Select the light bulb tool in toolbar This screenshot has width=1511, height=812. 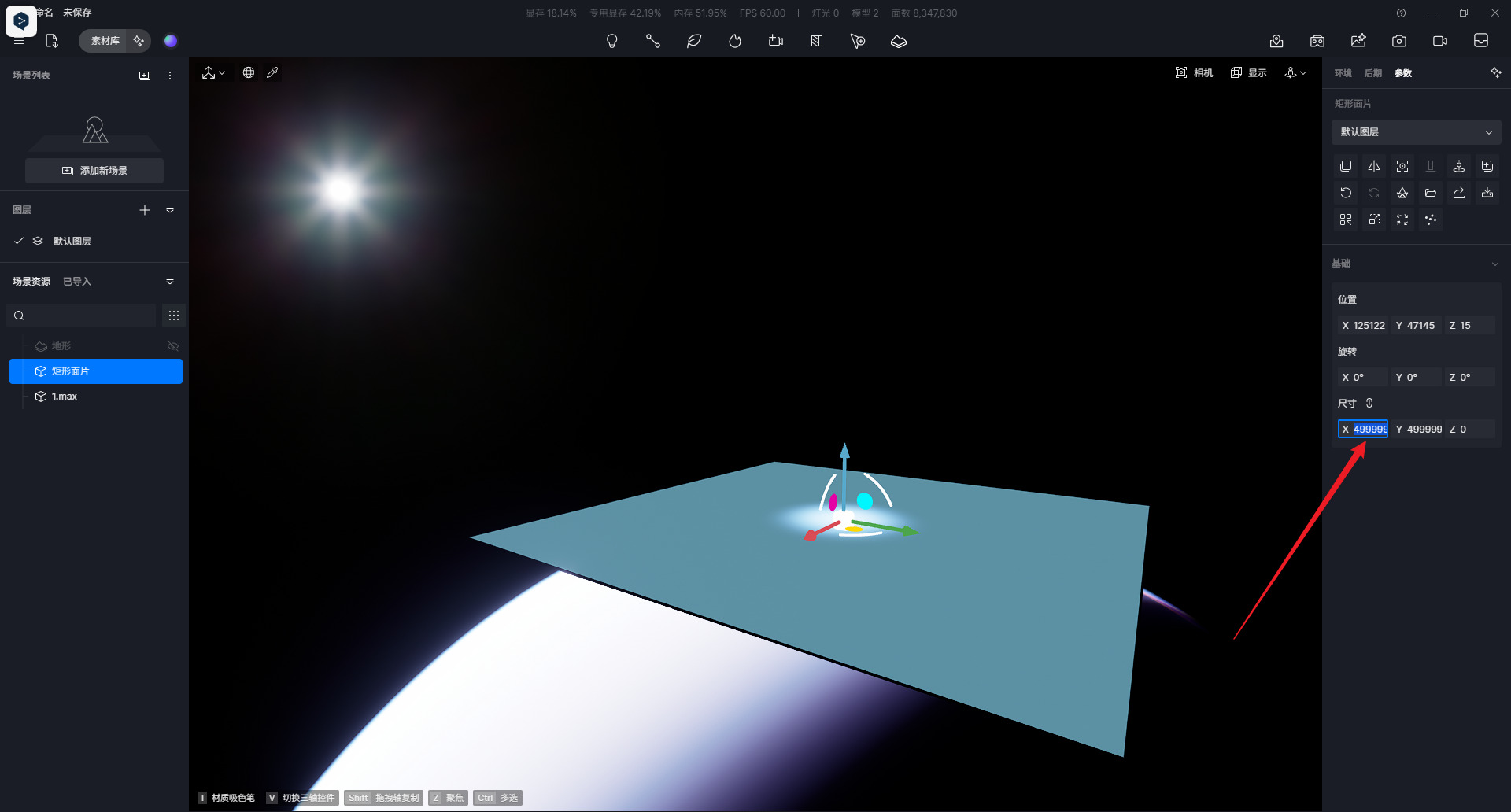pyautogui.click(x=611, y=41)
